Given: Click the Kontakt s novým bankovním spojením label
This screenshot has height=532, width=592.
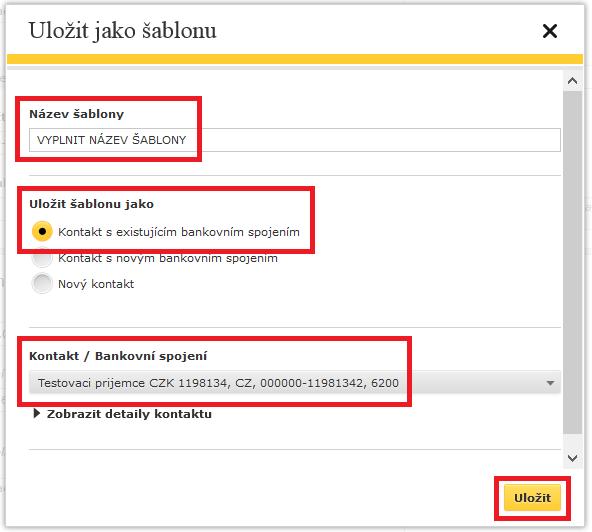Looking at the screenshot, I should pyautogui.click(x=168, y=258).
